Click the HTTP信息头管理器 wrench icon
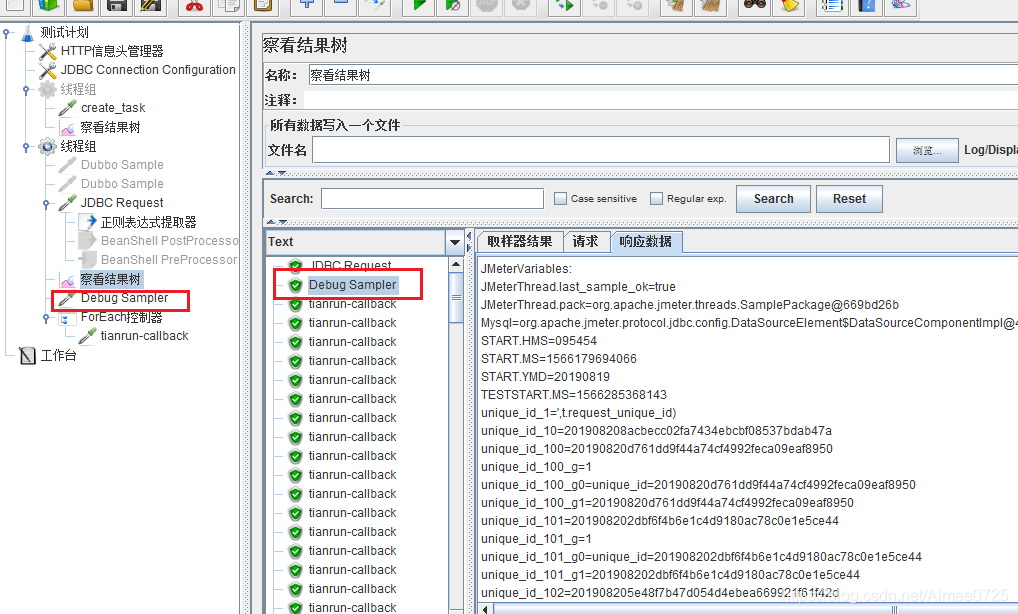This screenshot has height=614, width=1018. [47, 51]
